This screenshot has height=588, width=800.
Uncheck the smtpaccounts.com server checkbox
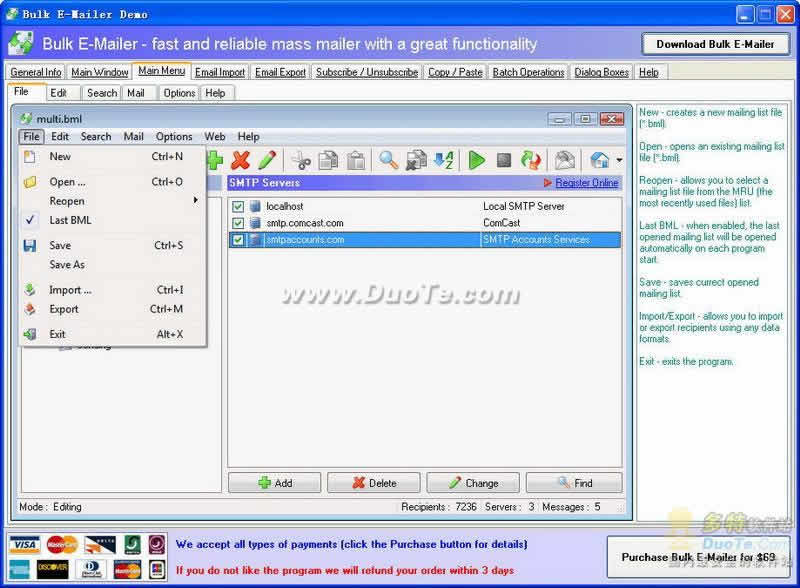coord(238,239)
